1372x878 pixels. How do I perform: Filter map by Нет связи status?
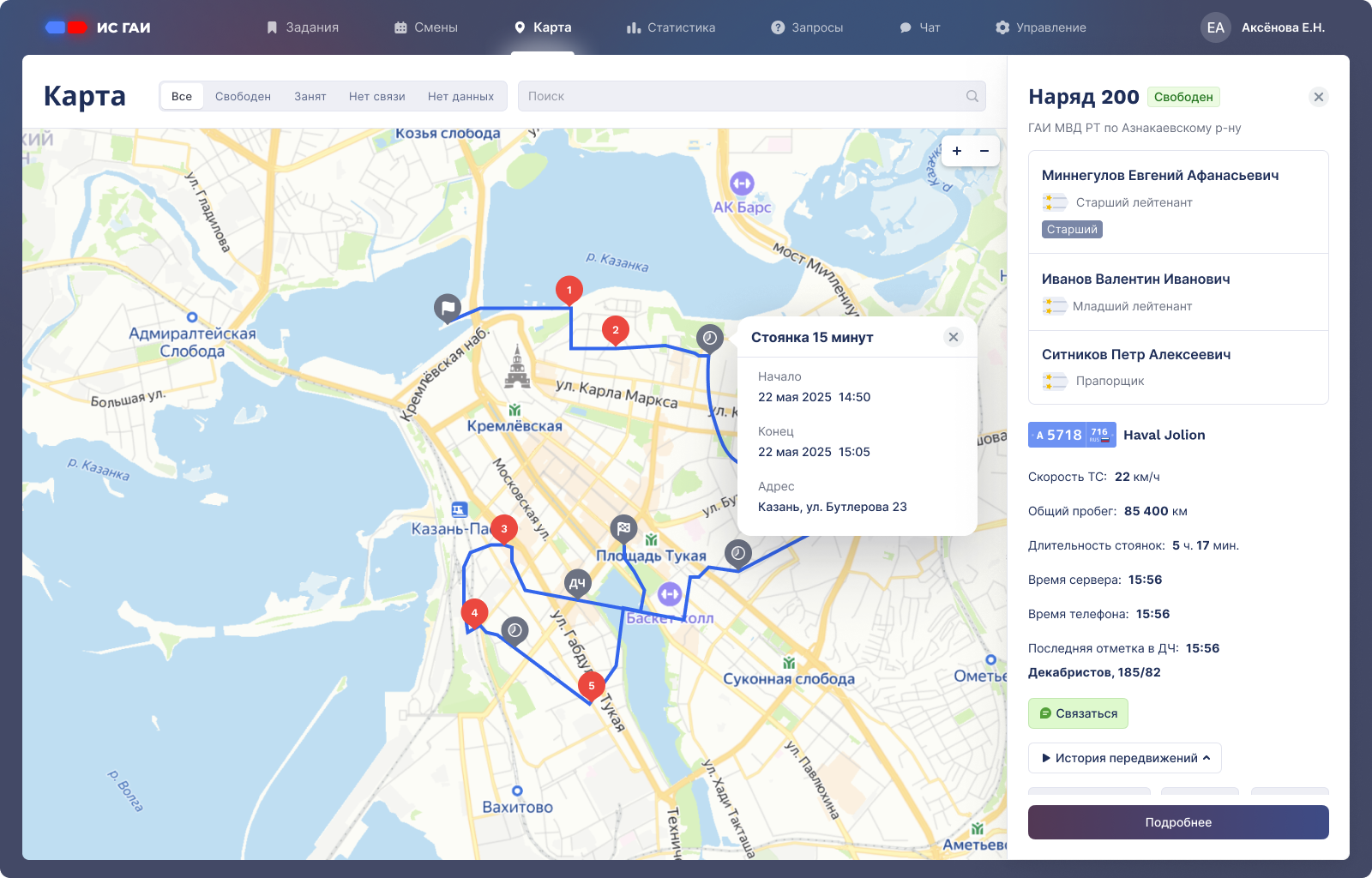pos(376,96)
